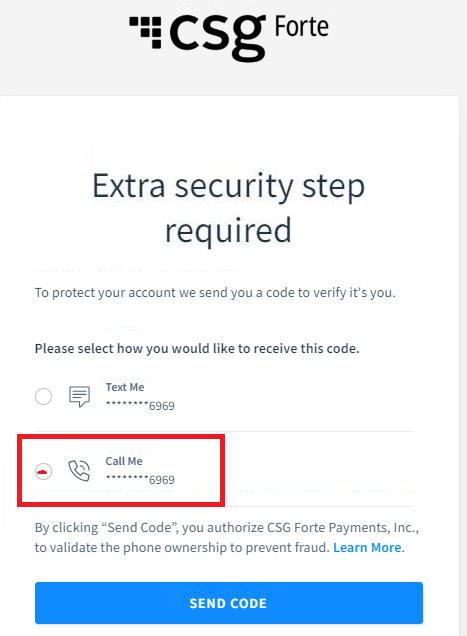Viewport: 467px width, 636px height.
Task: Click the Text Me label
Action: (x=125, y=387)
